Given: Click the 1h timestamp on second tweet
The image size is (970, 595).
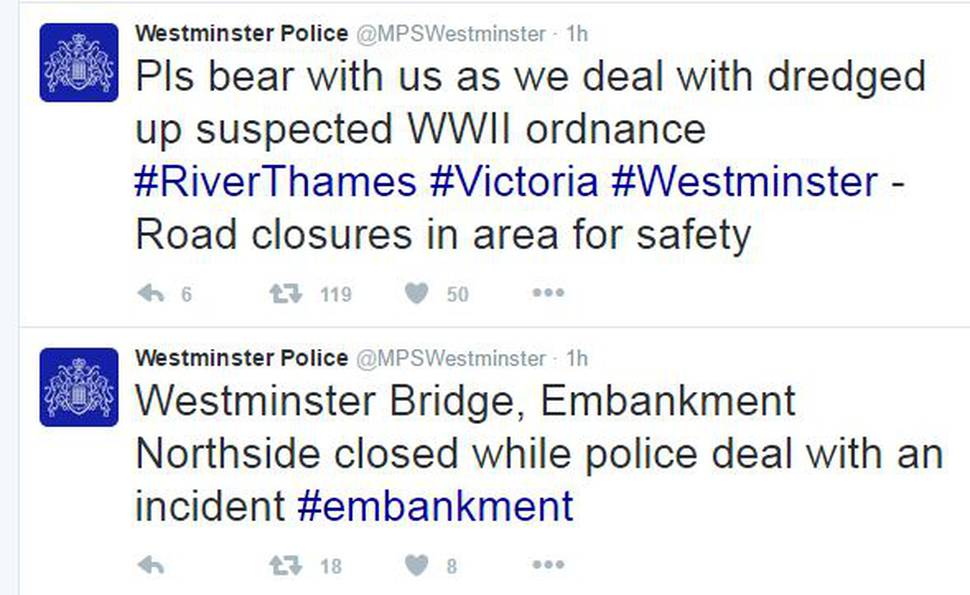Looking at the screenshot, I should tap(577, 358).
